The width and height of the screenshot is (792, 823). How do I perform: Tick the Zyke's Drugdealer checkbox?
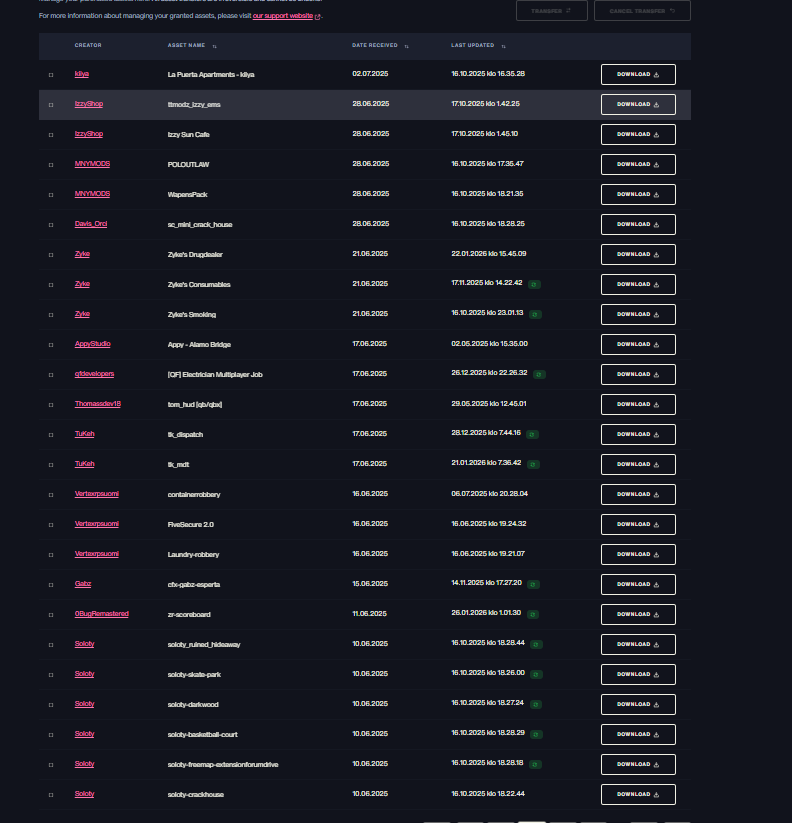pyautogui.click(x=51, y=255)
